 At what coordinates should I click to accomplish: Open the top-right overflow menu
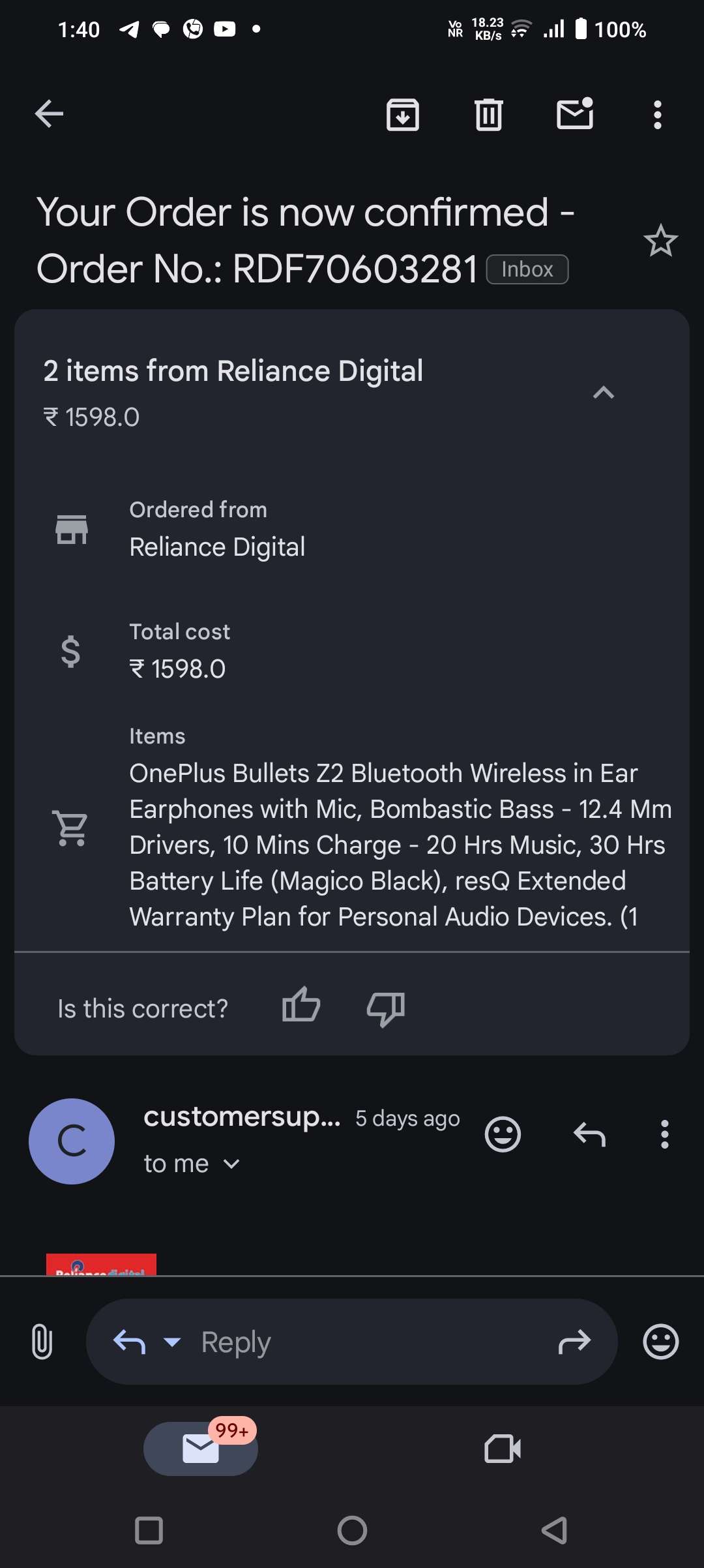point(658,115)
